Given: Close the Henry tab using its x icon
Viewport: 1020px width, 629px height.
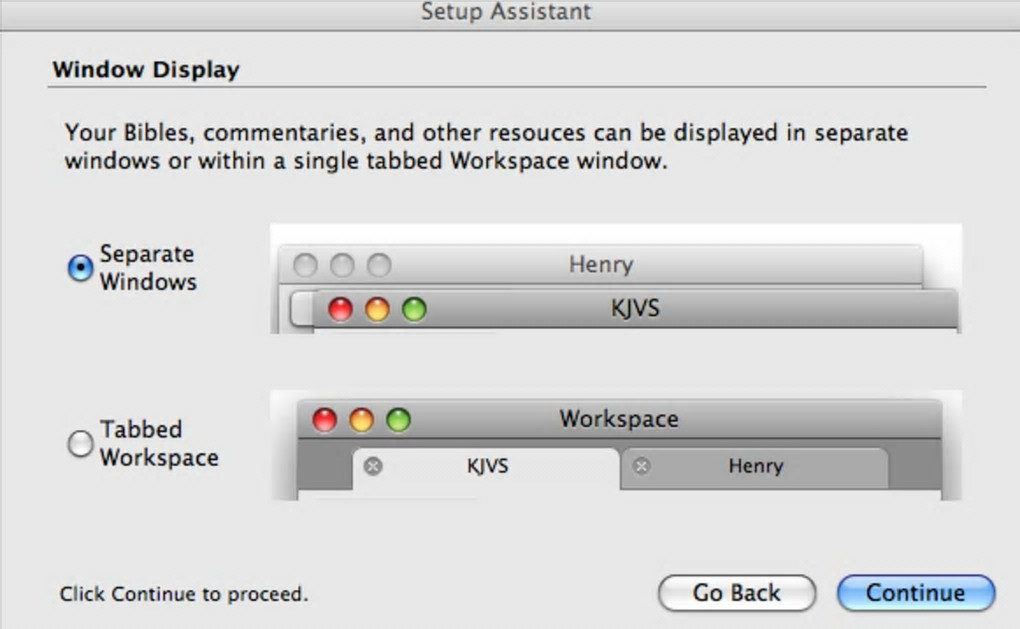Looking at the screenshot, I should click(642, 466).
